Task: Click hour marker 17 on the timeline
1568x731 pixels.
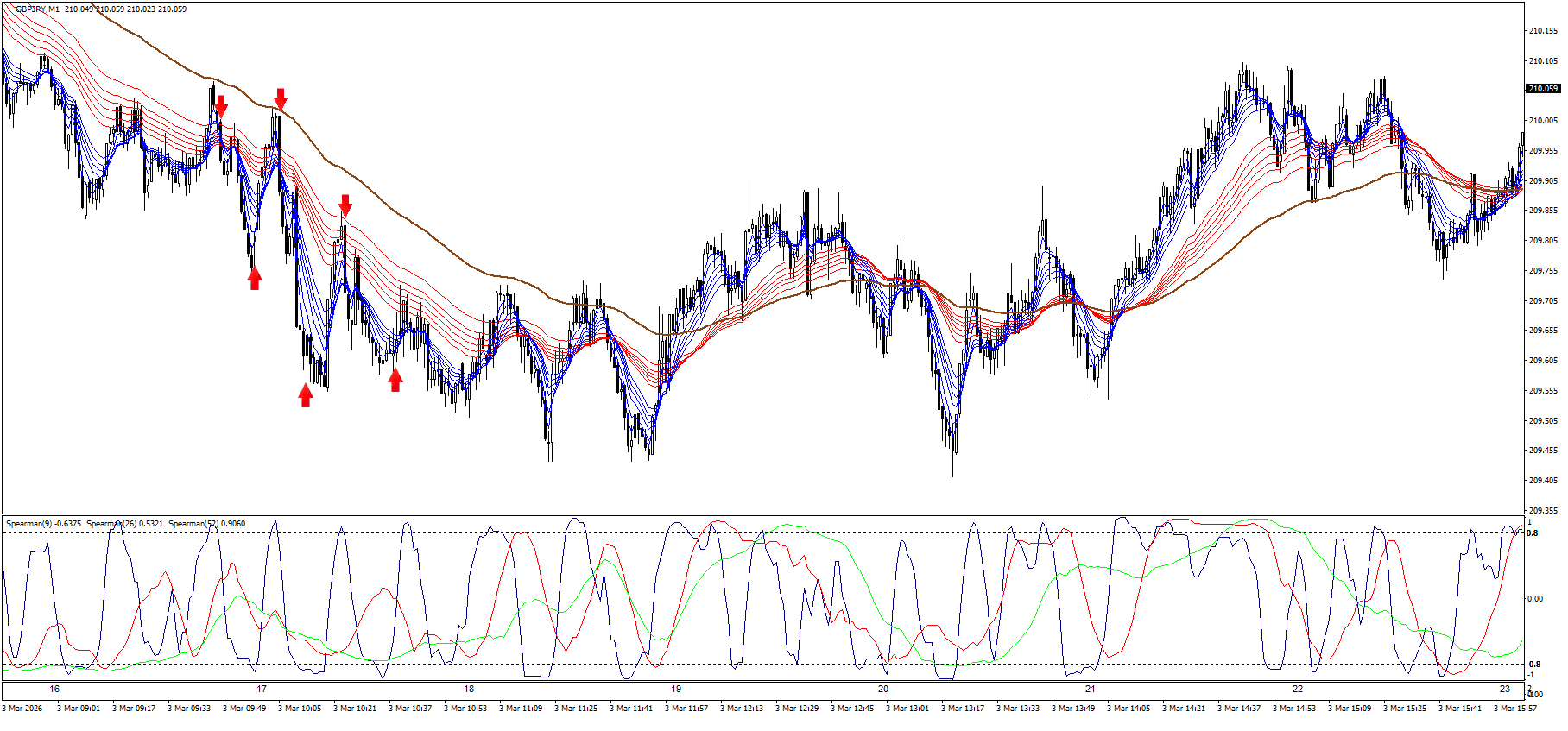Action: pos(262,689)
